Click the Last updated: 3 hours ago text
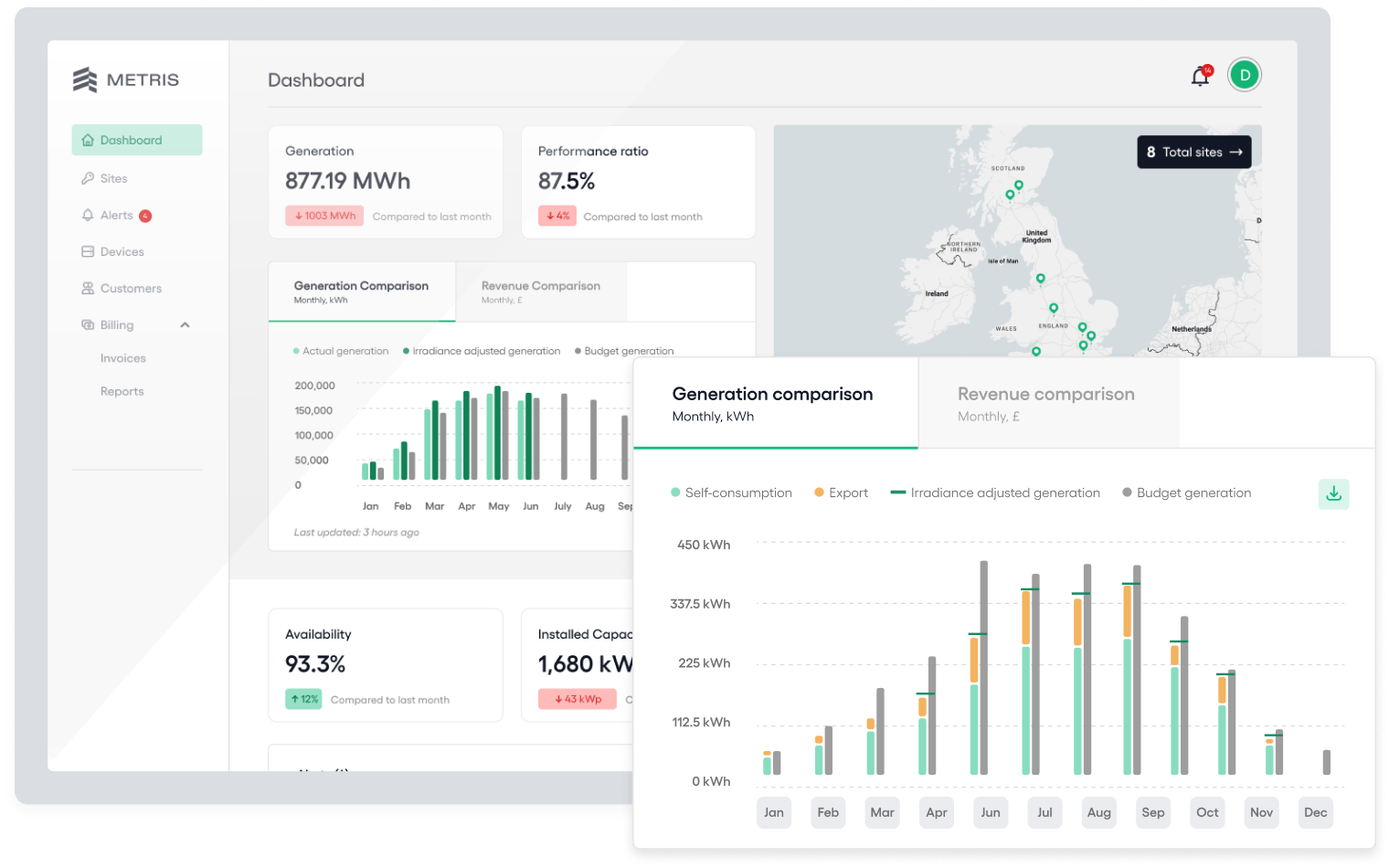The image size is (1389, 868). [x=356, y=532]
